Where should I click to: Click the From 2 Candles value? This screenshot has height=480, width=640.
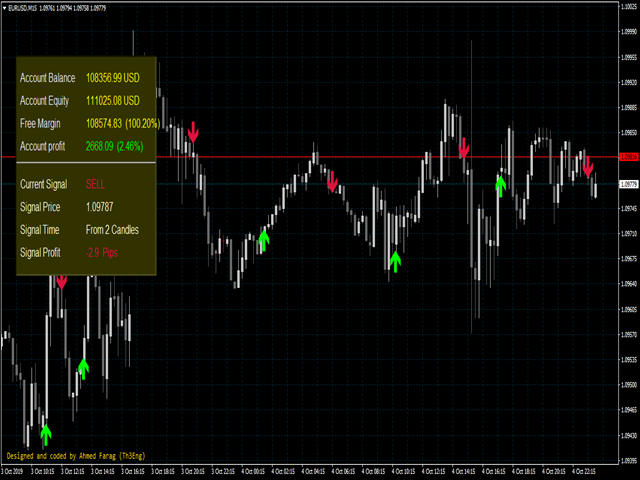pos(112,230)
